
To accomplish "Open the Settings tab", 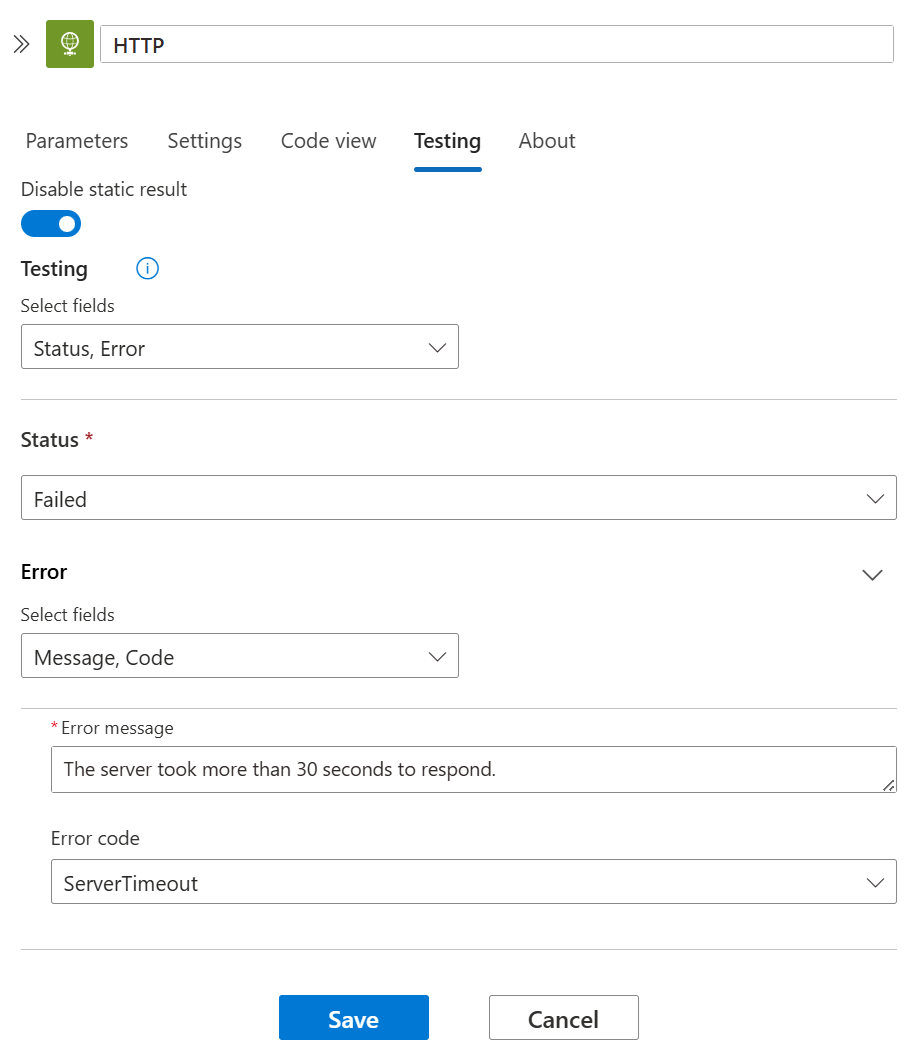I will coord(204,141).
